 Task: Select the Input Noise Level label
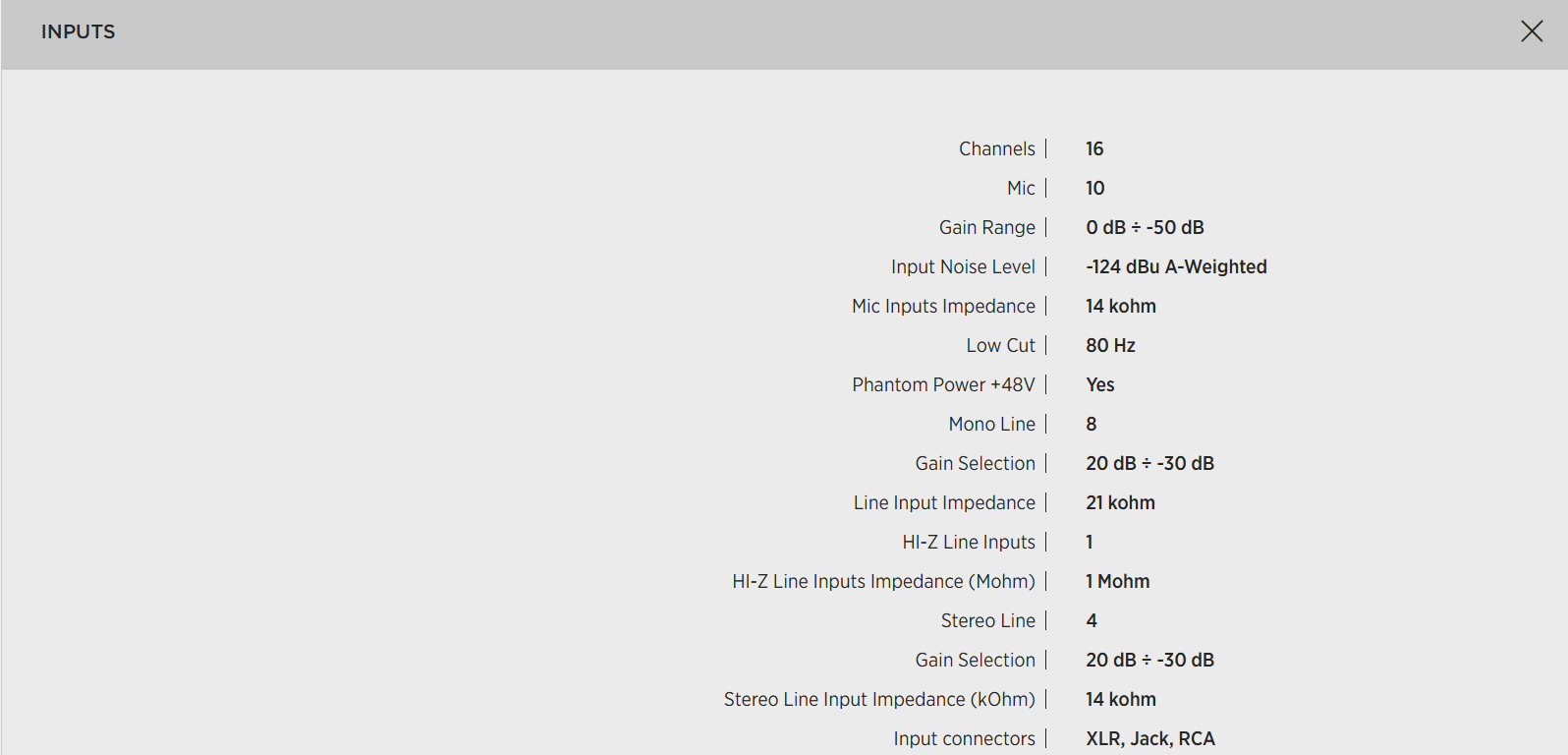[x=963, y=266]
